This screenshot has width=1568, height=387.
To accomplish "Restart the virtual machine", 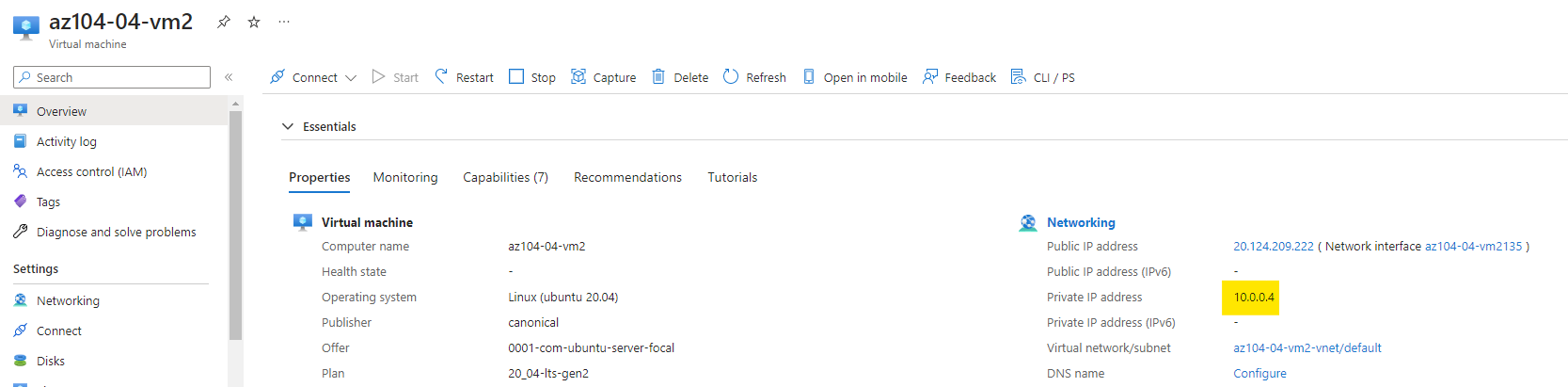I will tap(464, 77).
